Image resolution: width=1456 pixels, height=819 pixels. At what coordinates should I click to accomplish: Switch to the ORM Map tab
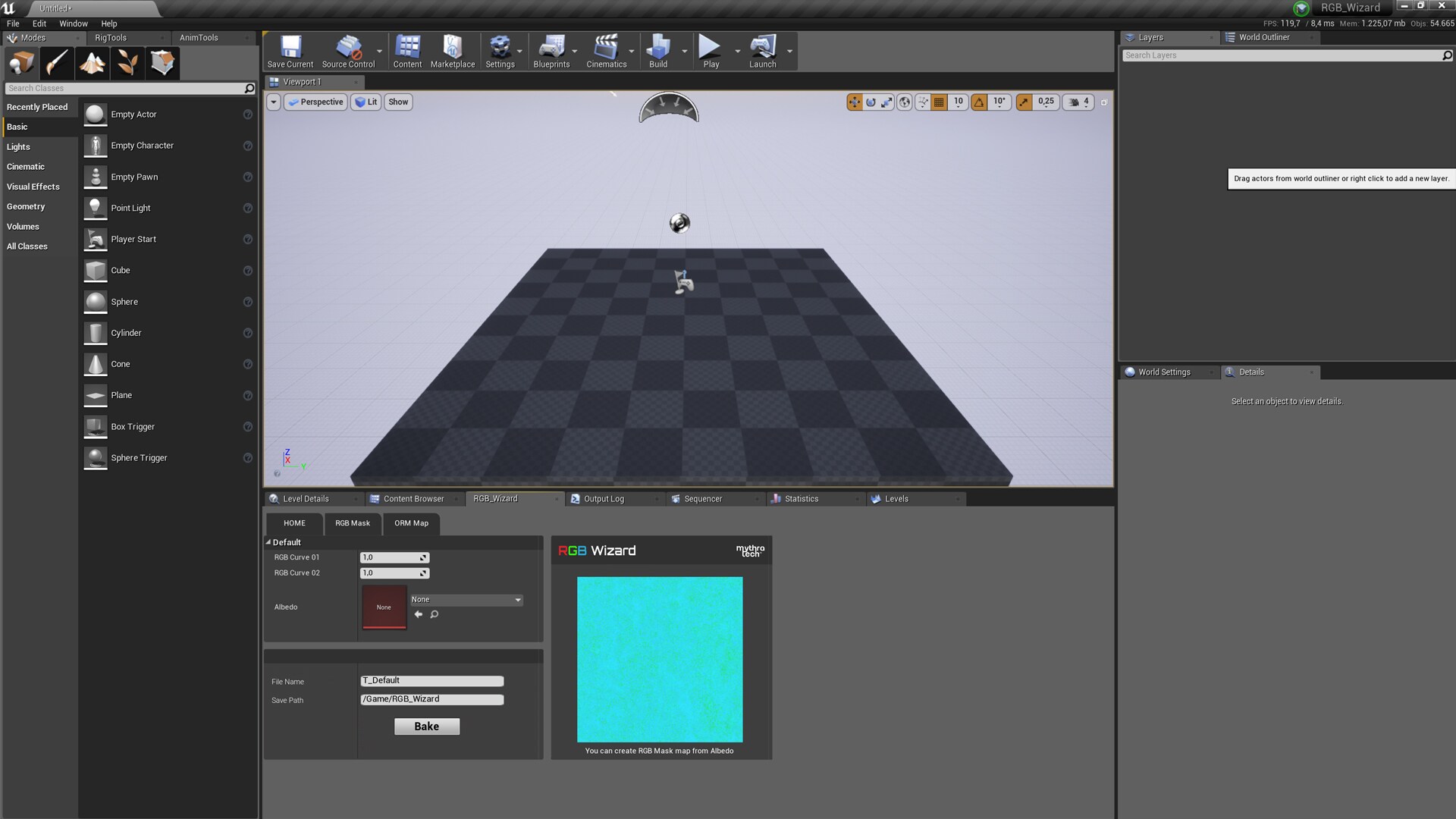pos(411,523)
